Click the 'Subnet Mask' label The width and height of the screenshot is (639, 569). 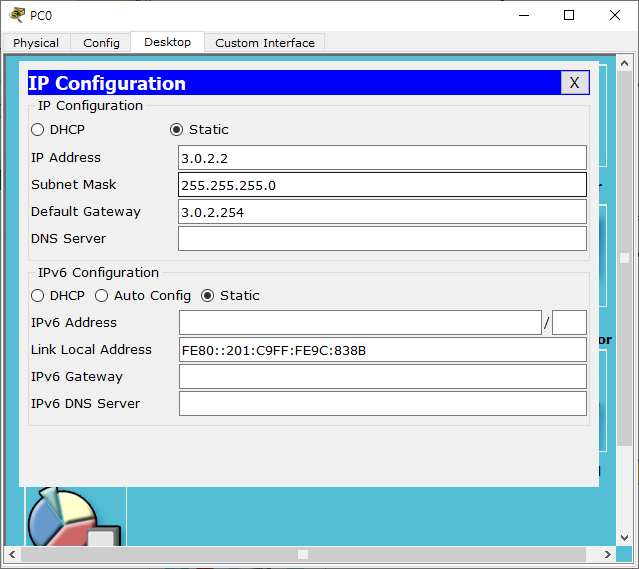73,185
